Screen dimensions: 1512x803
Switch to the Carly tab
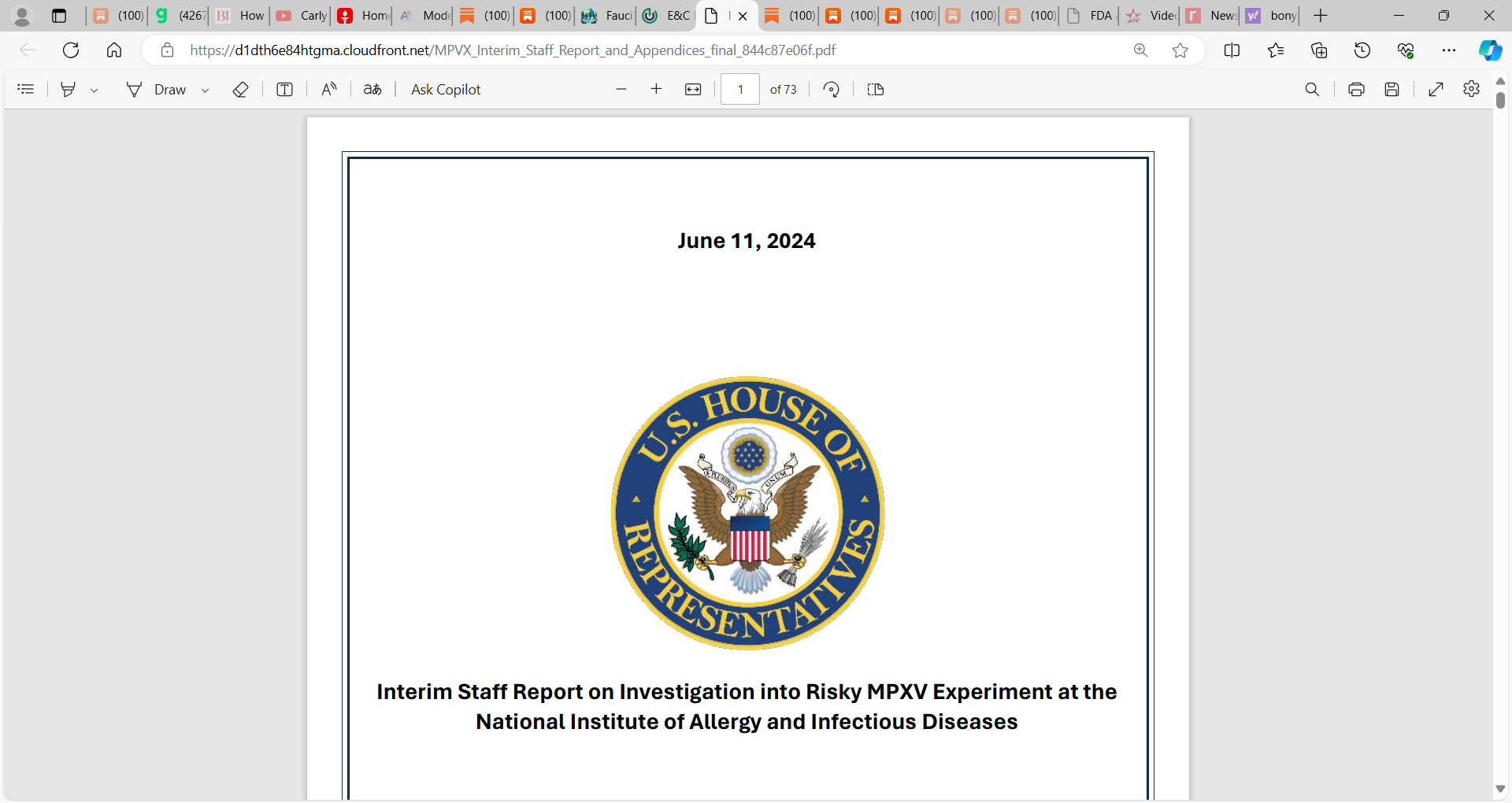pos(302,16)
